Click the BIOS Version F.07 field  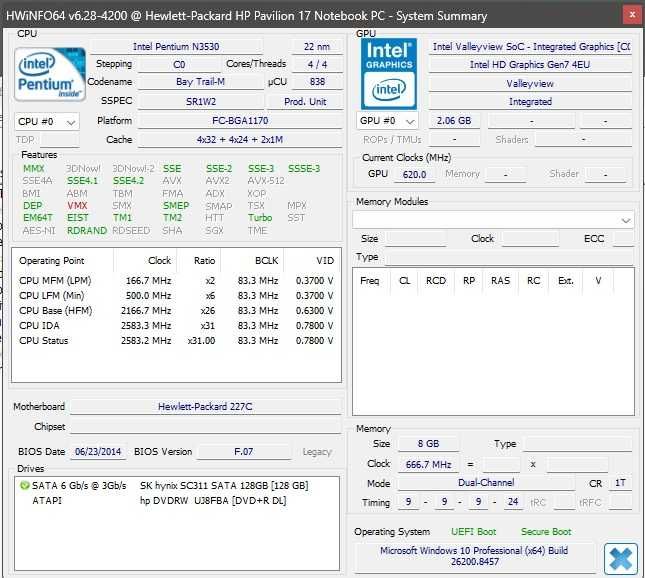coord(244,451)
